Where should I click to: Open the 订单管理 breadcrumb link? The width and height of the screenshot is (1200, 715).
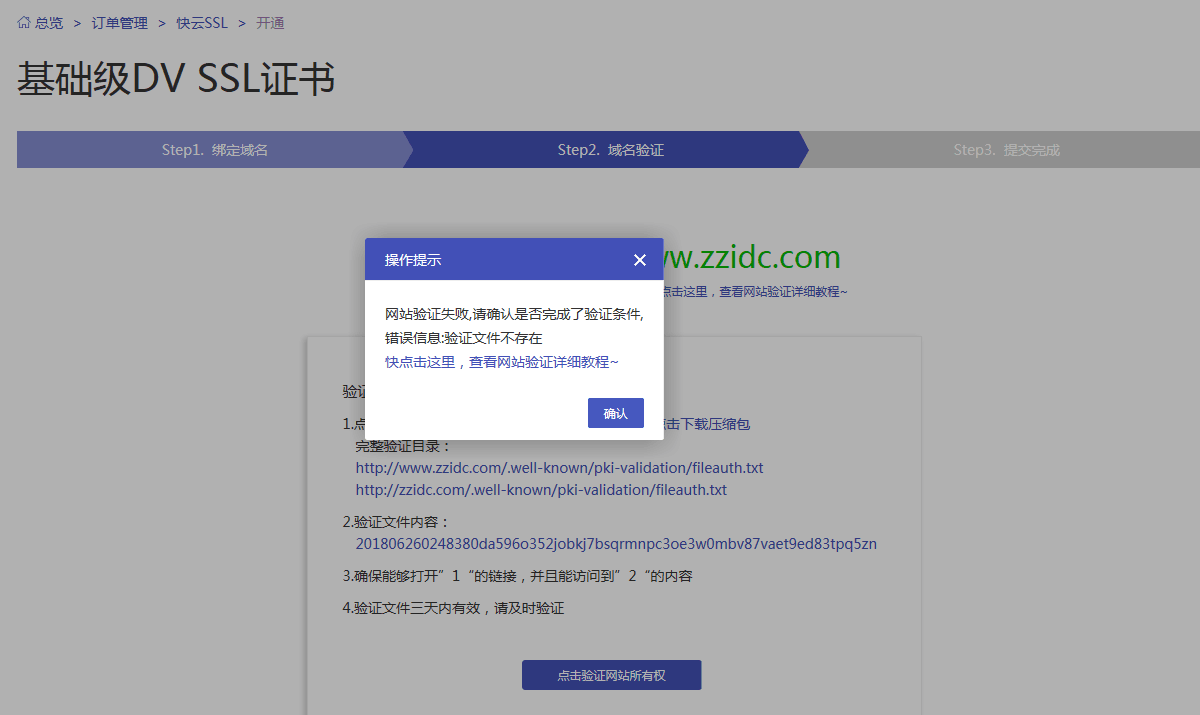[x=119, y=23]
